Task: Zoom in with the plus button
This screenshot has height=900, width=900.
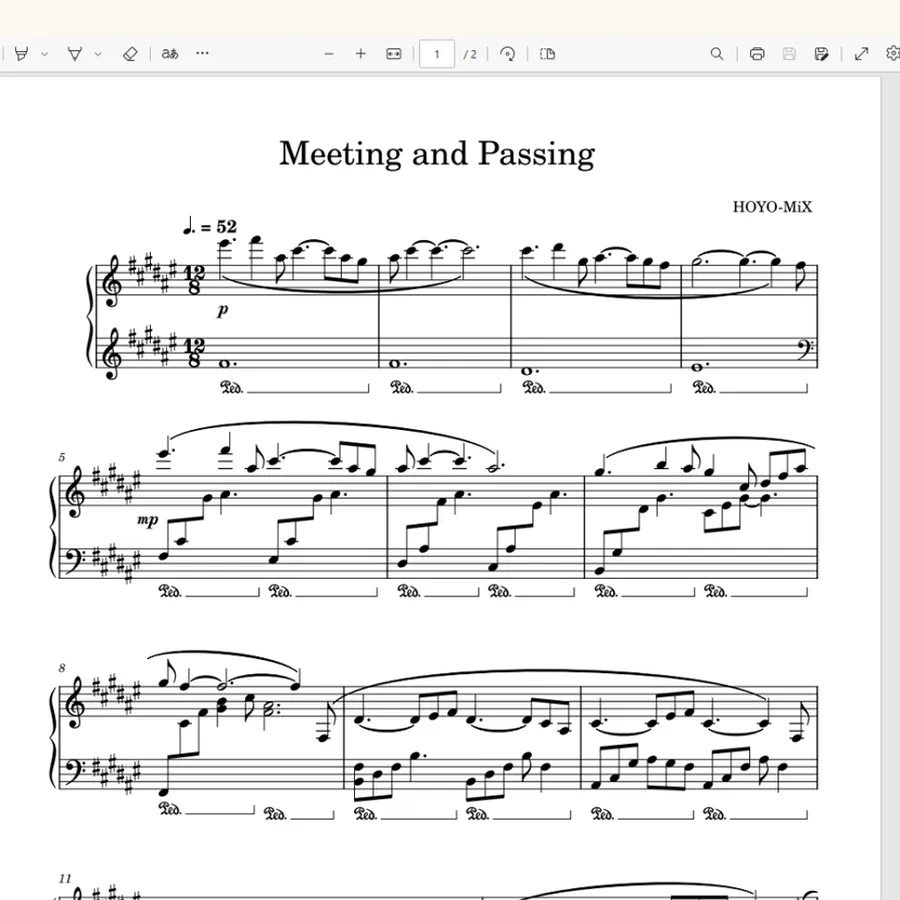Action: pyautogui.click(x=360, y=54)
